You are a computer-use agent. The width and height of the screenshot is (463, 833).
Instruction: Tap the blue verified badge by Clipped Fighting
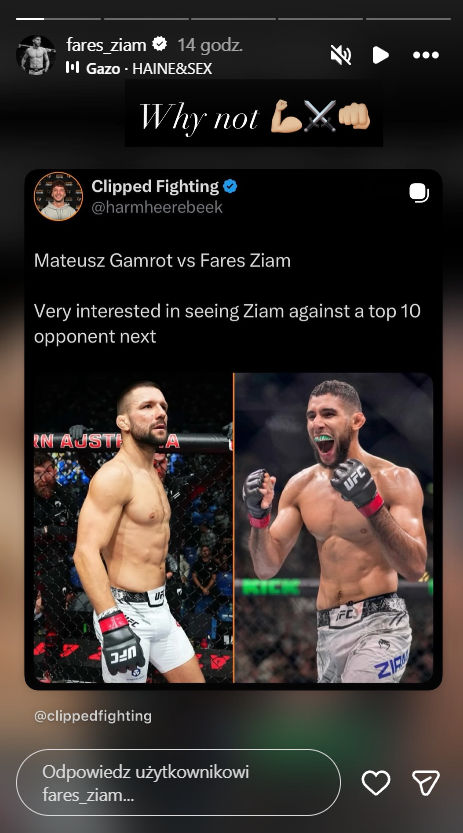pos(230,186)
